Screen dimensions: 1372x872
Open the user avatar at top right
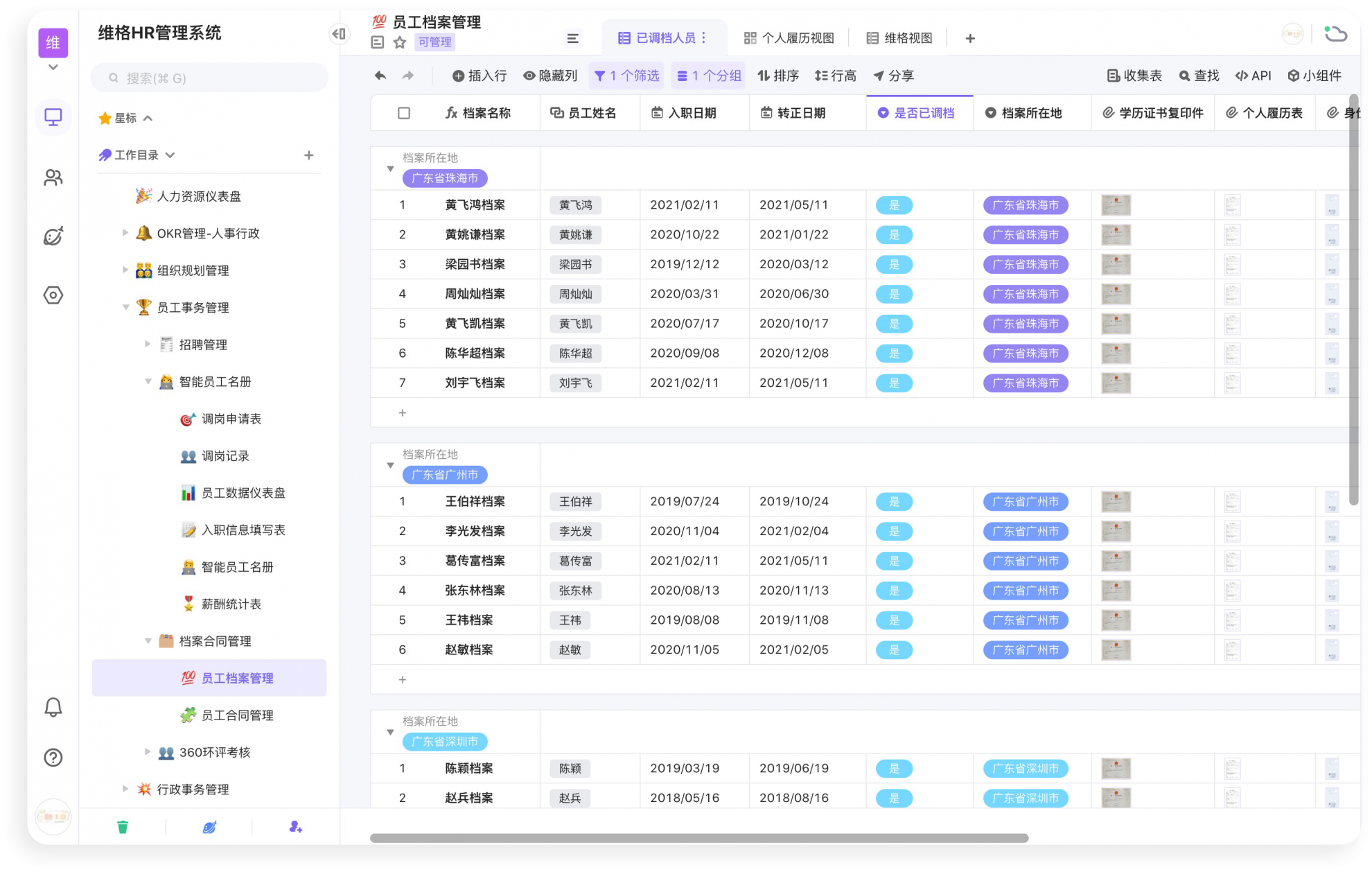coord(1292,33)
